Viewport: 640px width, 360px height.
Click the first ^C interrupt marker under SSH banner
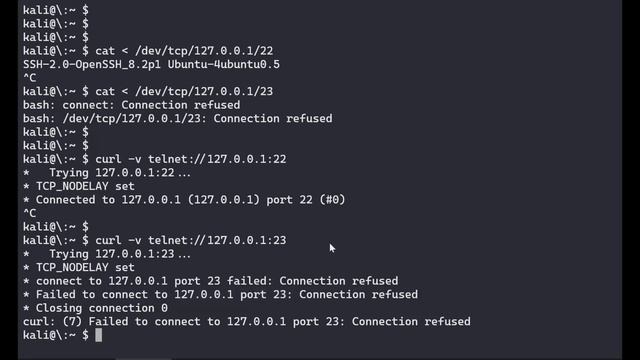[x=29, y=78]
